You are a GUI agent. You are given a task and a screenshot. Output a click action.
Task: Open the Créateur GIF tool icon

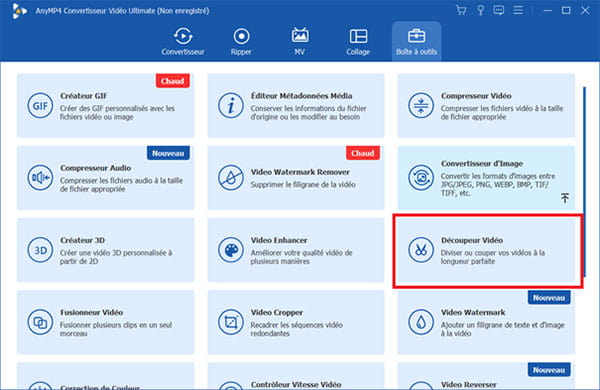click(40, 106)
